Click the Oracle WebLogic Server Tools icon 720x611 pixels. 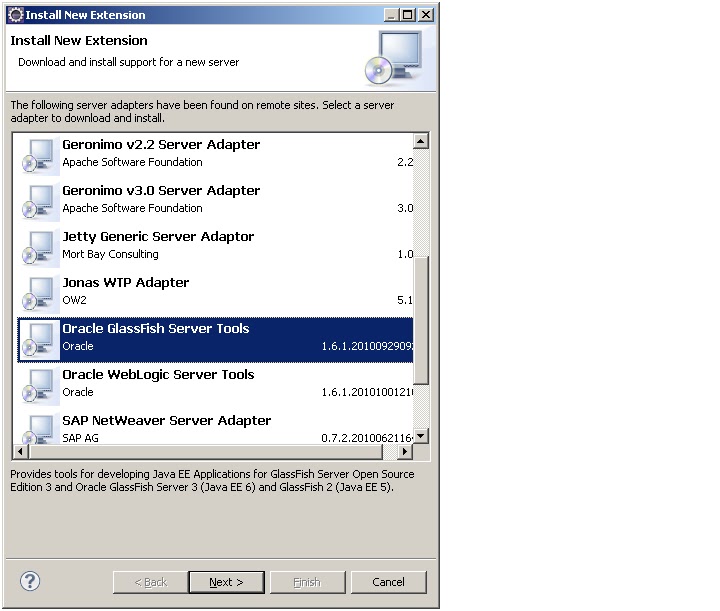(40, 385)
